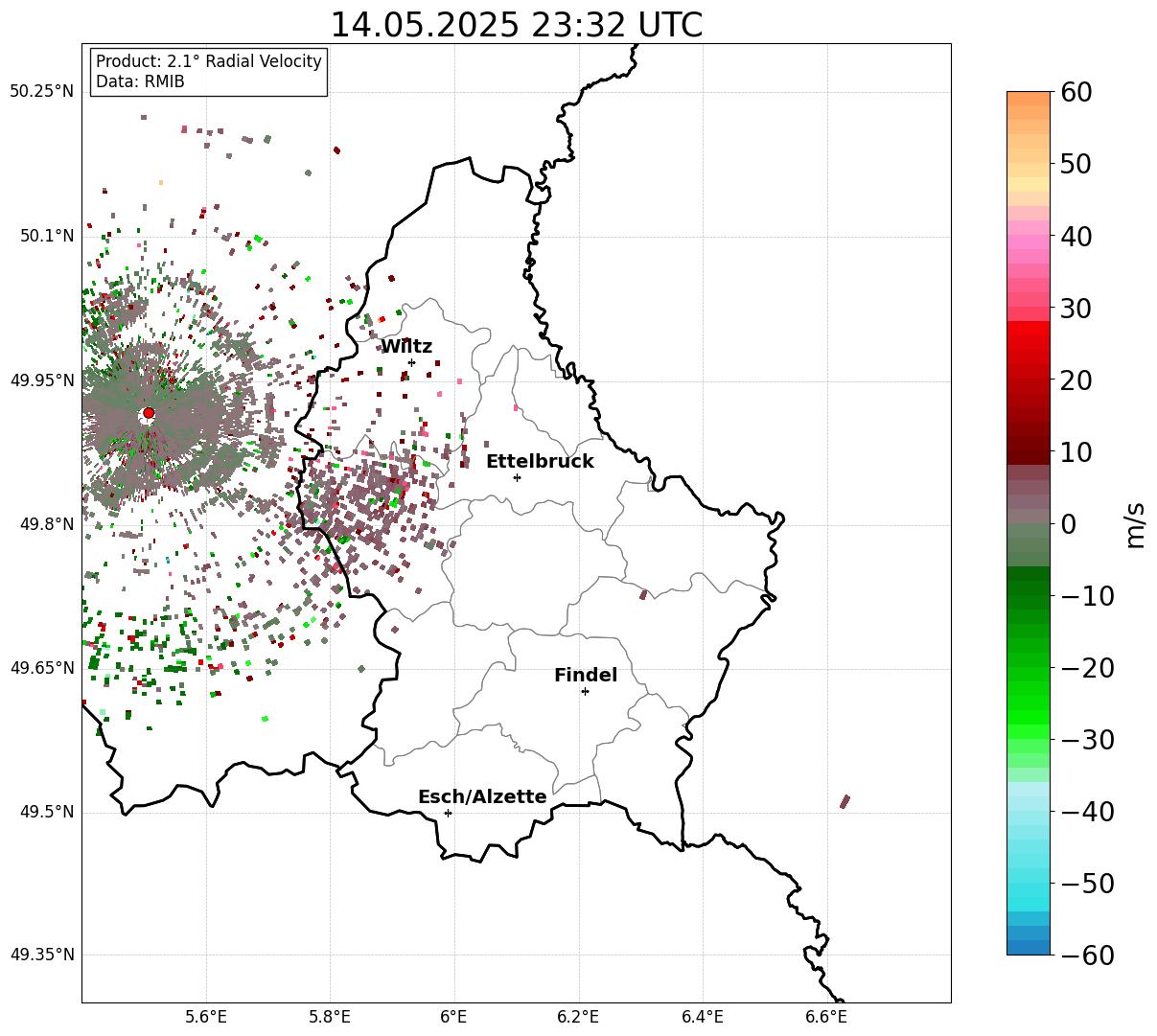This screenshot has height=1036, width=1157.
Task: Click the colorbar label 50
Action: click(x=1076, y=165)
